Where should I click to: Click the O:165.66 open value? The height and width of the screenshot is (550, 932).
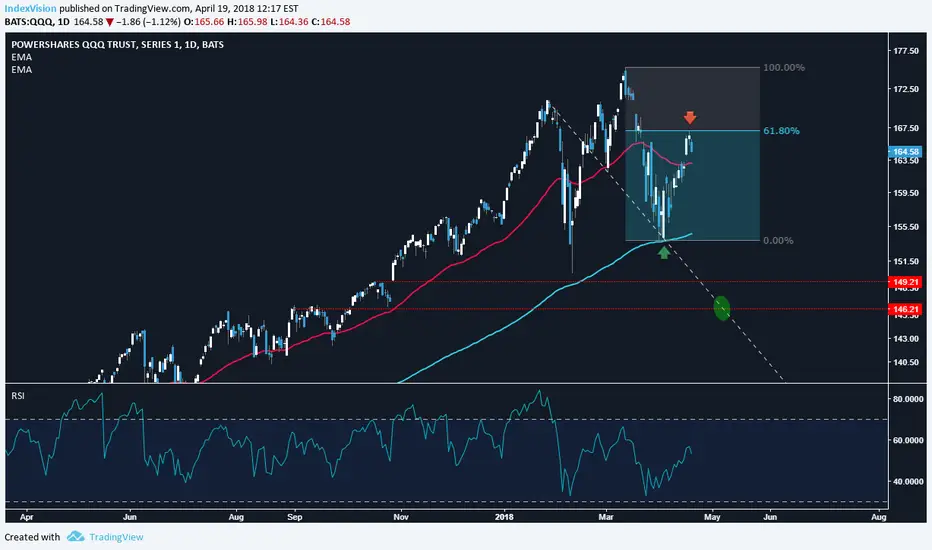(204, 22)
